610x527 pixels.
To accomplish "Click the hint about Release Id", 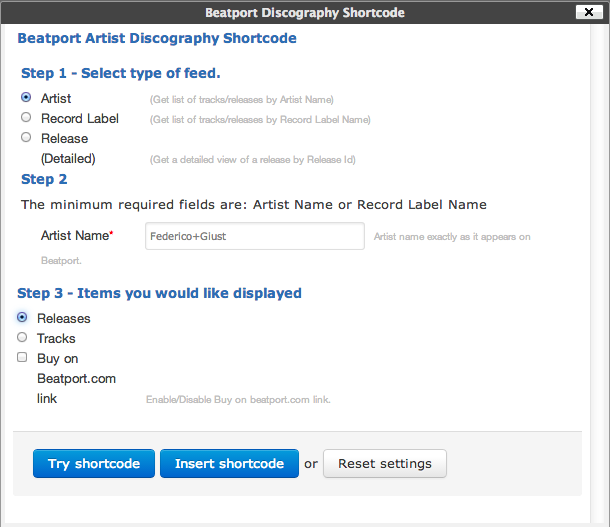I will (252, 160).
